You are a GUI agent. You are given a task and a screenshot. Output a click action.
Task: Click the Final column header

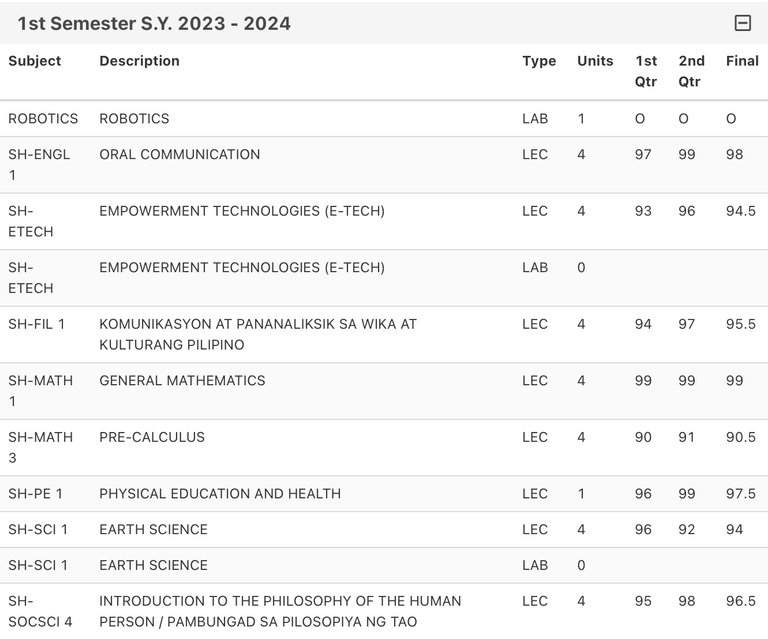point(742,61)
